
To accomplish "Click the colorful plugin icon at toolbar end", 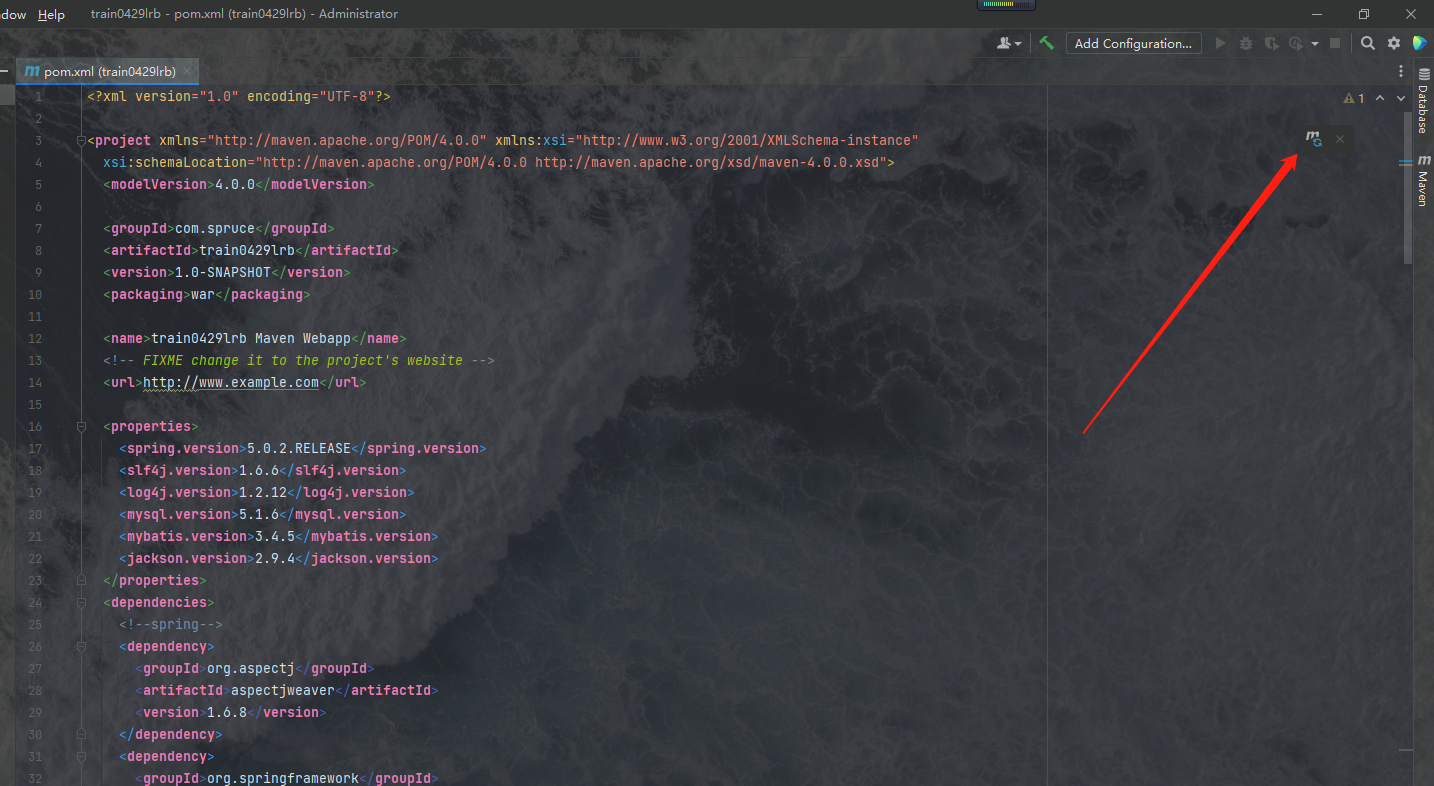I will coord(1419,43).
